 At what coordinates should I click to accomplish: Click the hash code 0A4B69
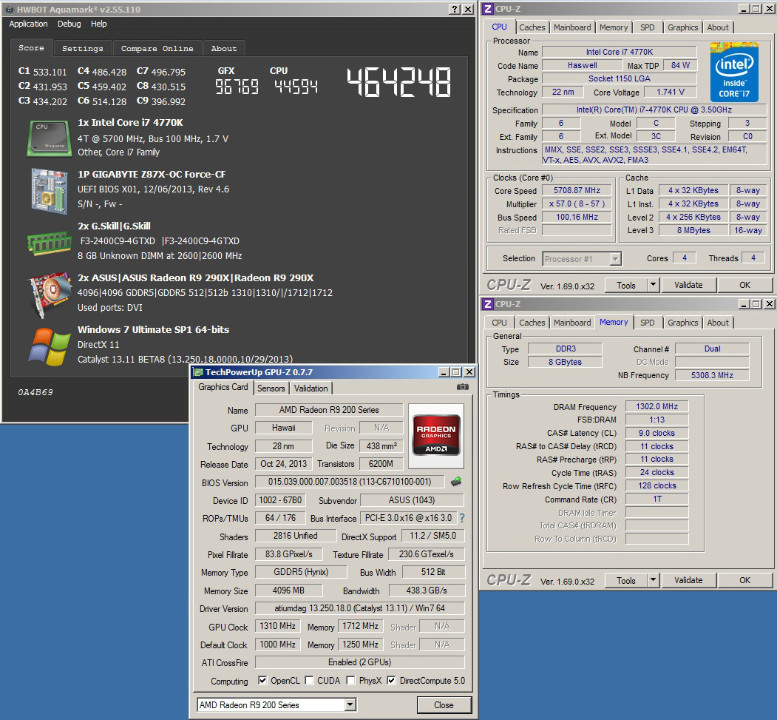[35, 392]
